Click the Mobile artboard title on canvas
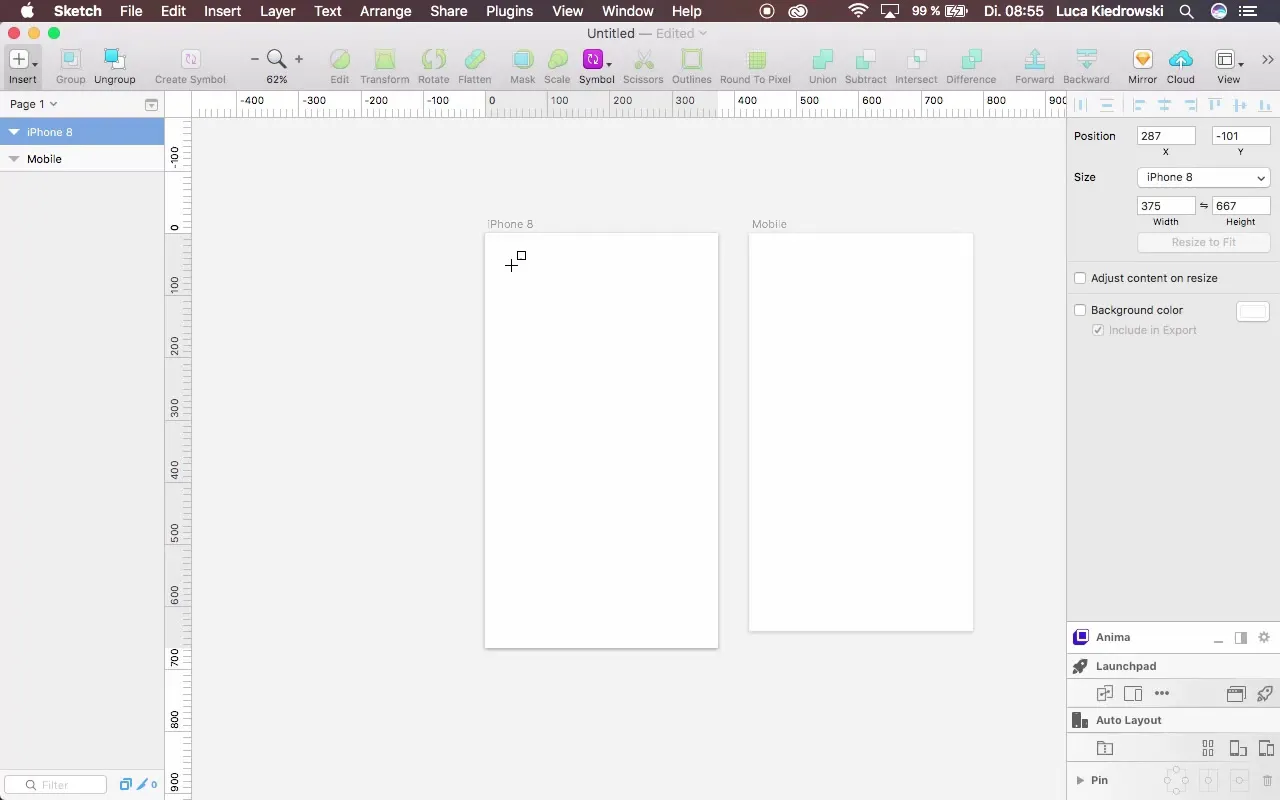The height and width of the screenshot is (800, 1280). pyautogui.click(x=769, y=224)
